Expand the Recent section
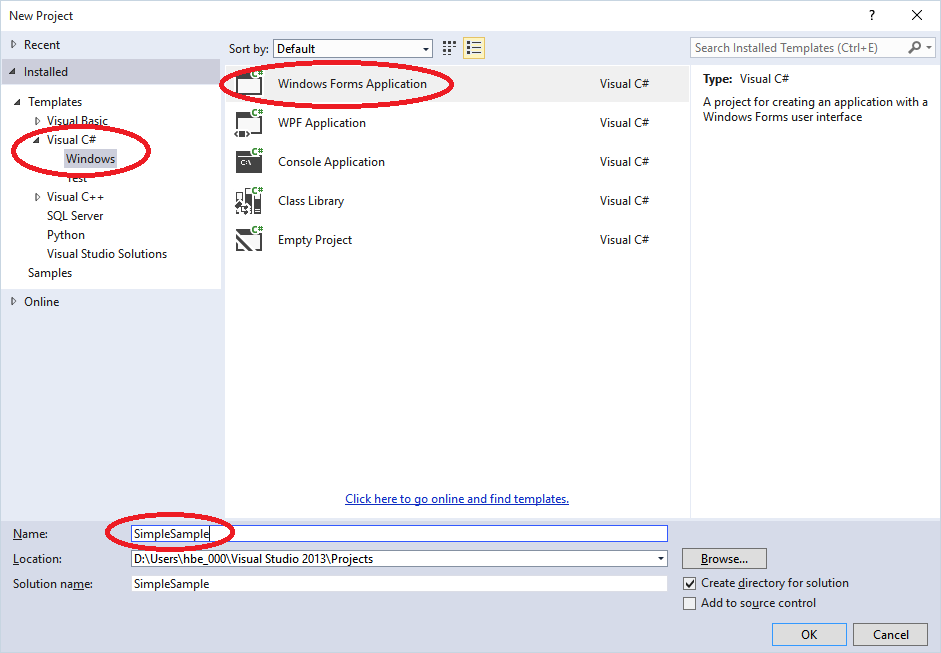The height and width of the screenshot is (653, 941). 13,44
